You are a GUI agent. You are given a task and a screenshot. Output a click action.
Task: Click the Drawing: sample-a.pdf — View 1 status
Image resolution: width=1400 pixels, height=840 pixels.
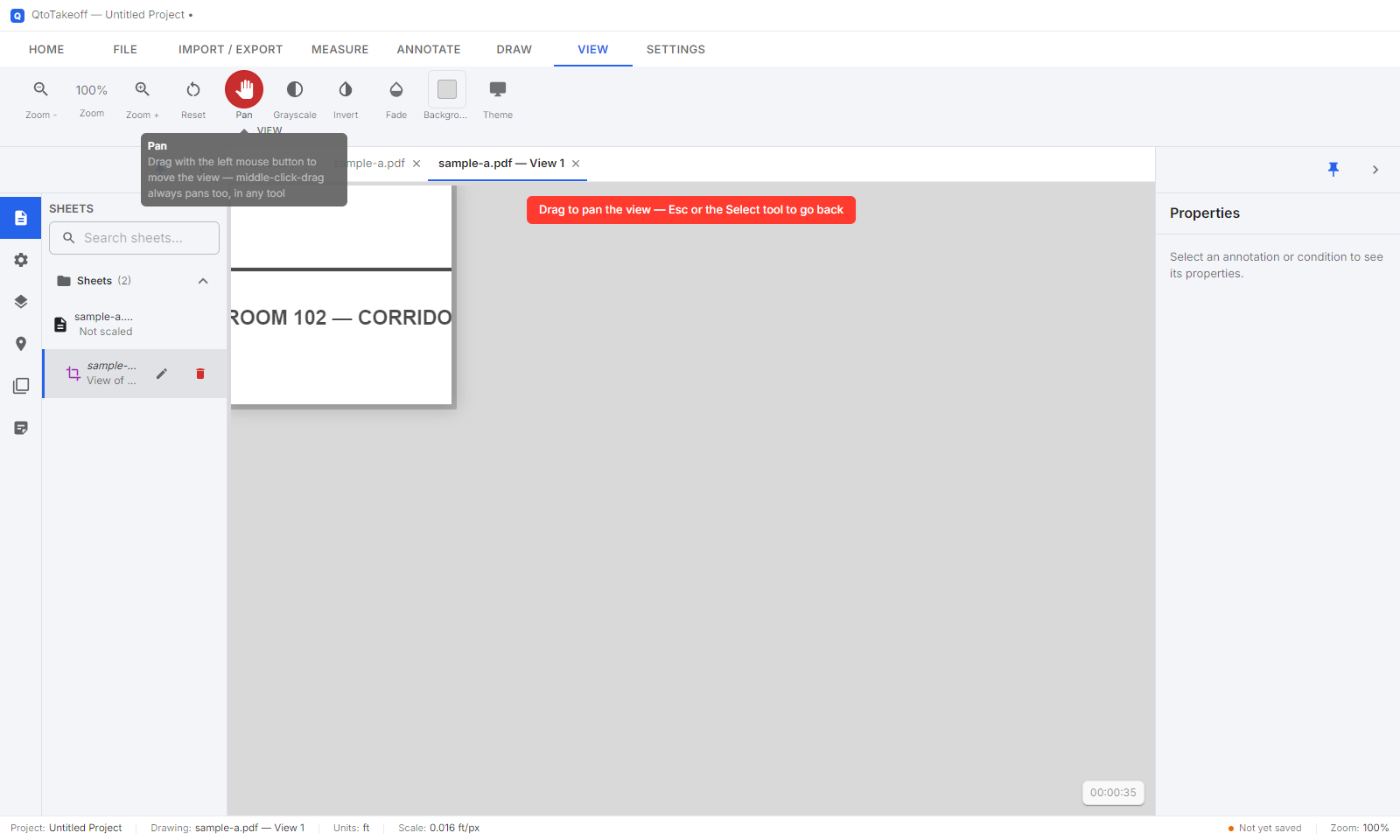click(x=227, y=828)
